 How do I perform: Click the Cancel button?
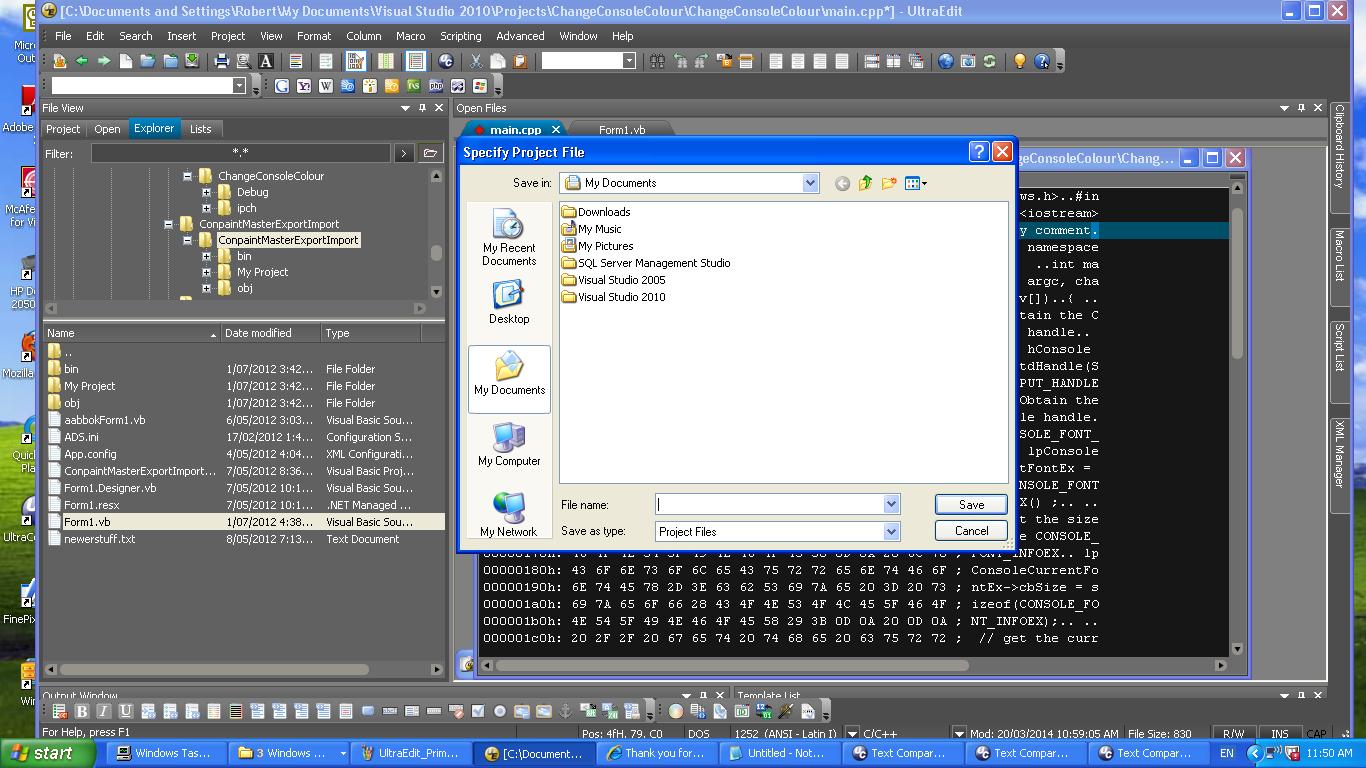[970, 531]
